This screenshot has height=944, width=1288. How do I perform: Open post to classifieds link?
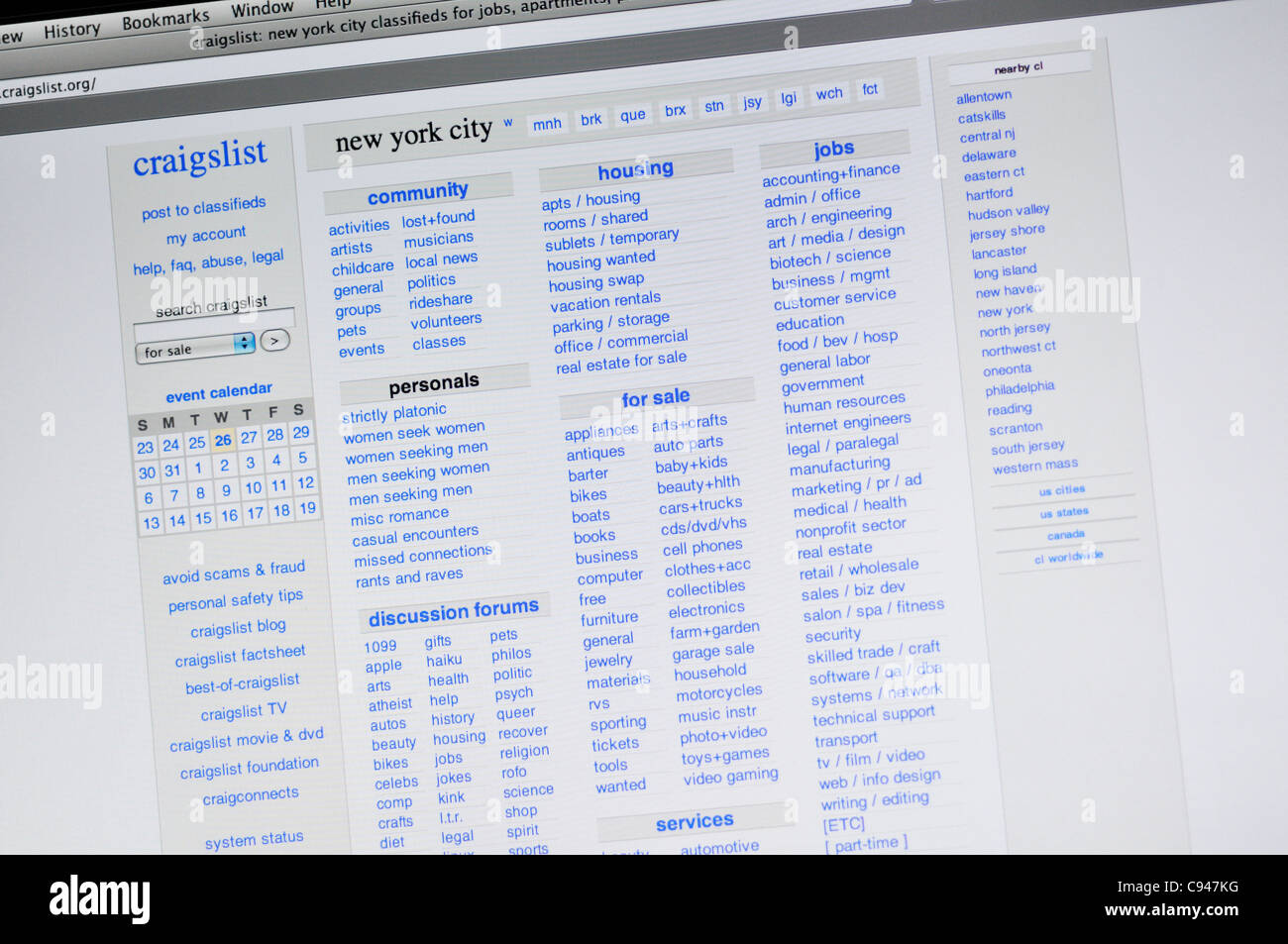pos(203,207)
